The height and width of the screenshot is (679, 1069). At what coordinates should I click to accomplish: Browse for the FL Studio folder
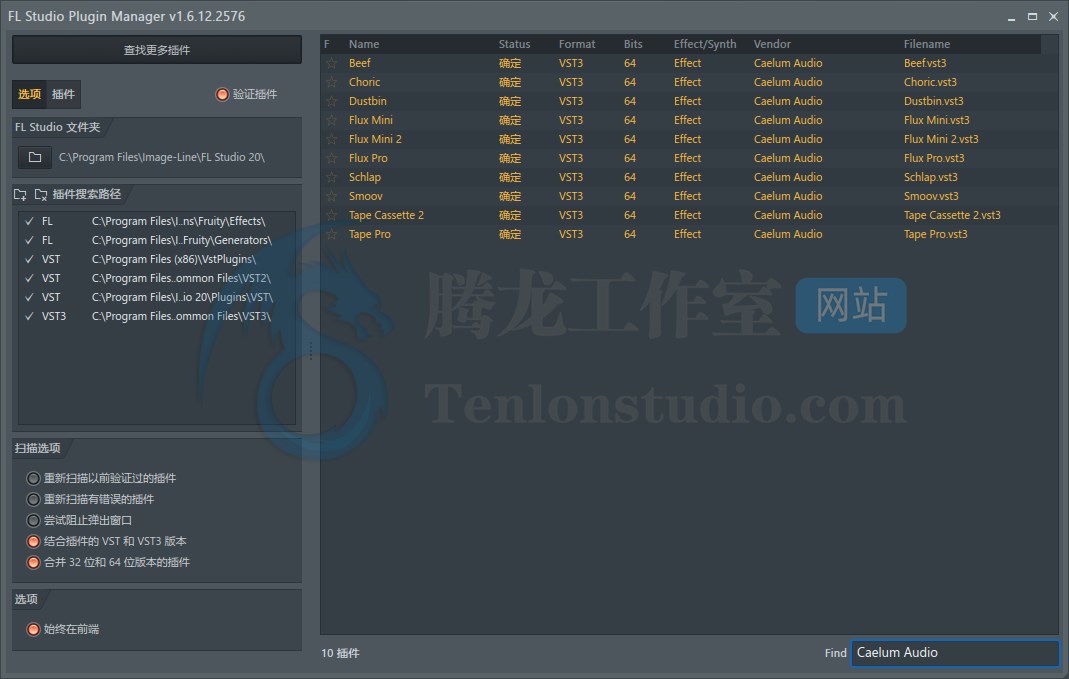pyautogui.click(x=35, y=157)
